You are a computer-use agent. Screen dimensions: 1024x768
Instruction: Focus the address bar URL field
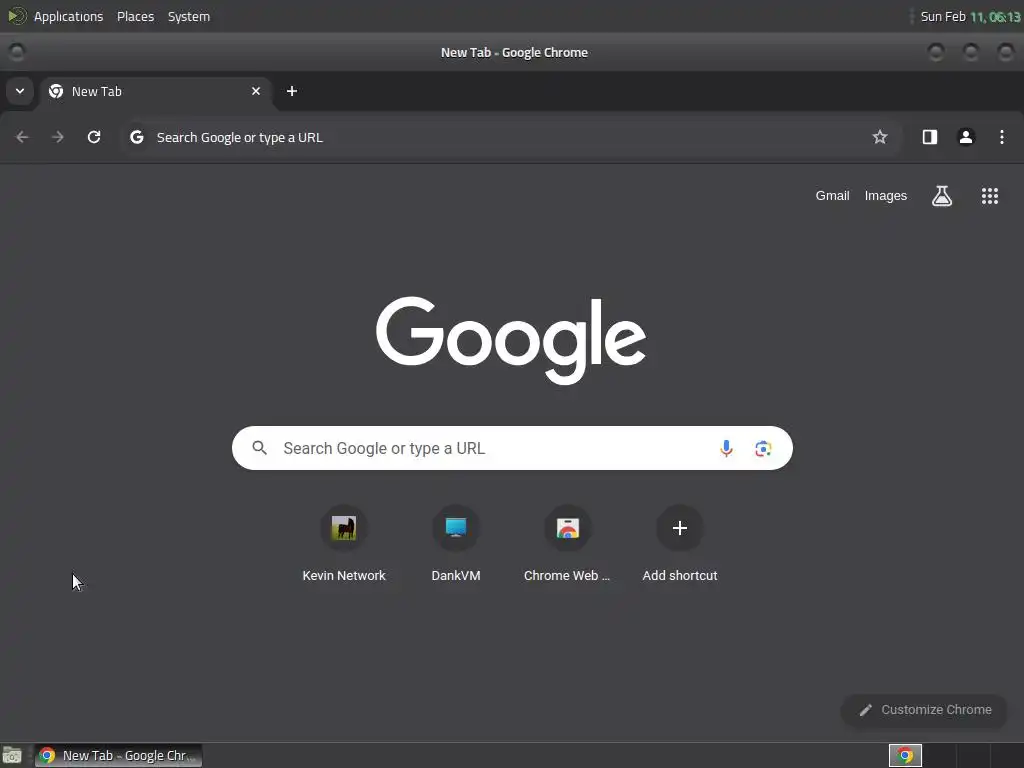pos(511,137)
